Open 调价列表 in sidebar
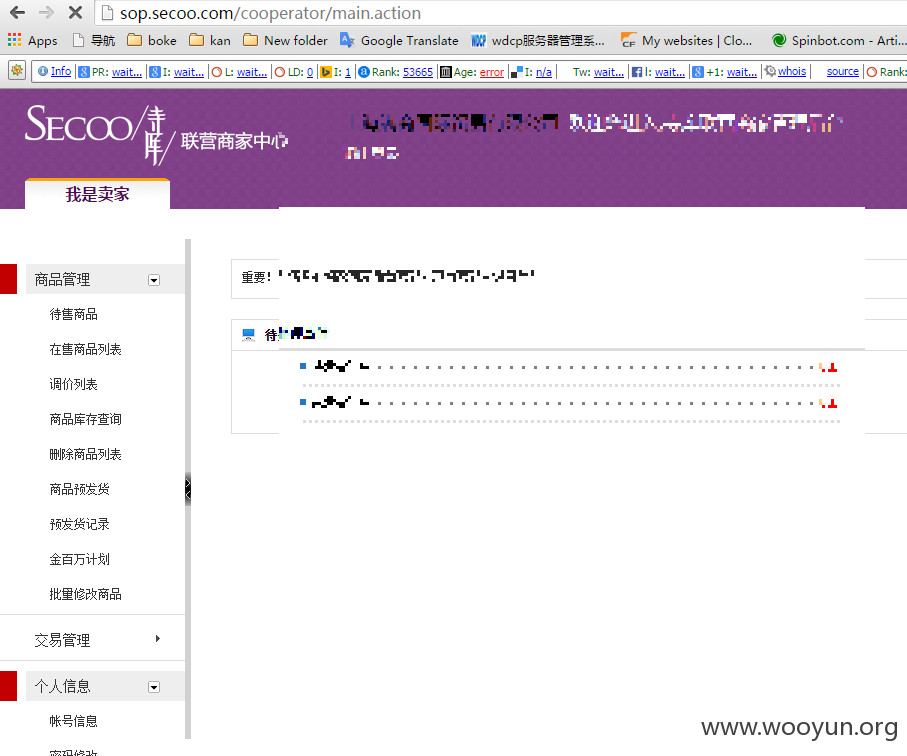This screenshot has width=907, height=756. click(73, 384)
